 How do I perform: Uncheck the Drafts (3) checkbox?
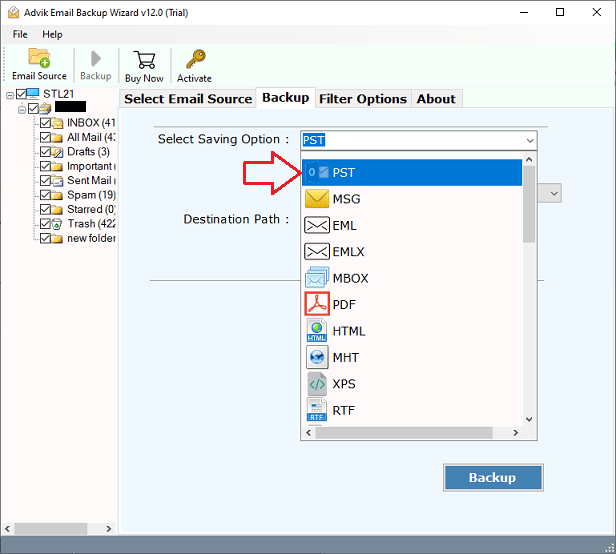tap(45, 152)
